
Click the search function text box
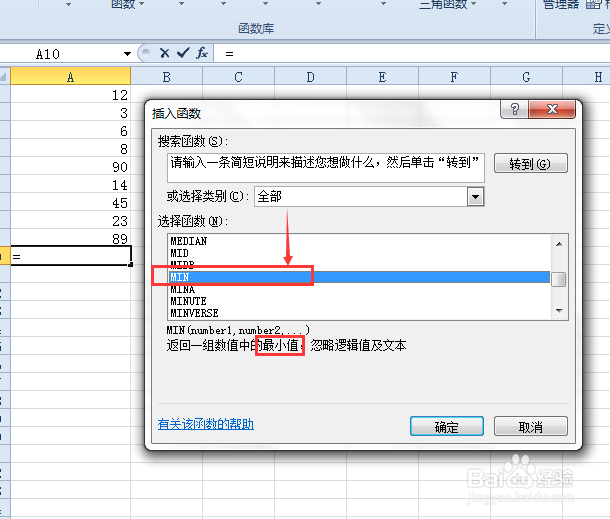coord(326,168)
